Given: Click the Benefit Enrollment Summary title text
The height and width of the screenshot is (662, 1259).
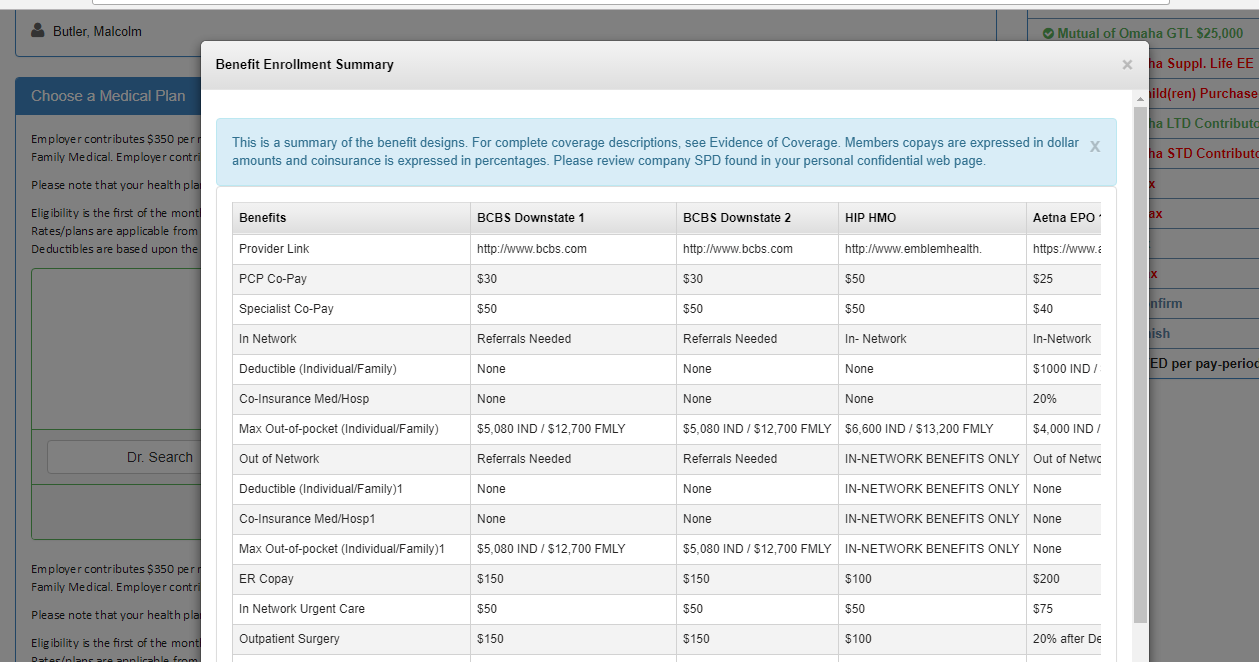Looking at the screenshot, I should pyautogui.click(x=305, y=65).
